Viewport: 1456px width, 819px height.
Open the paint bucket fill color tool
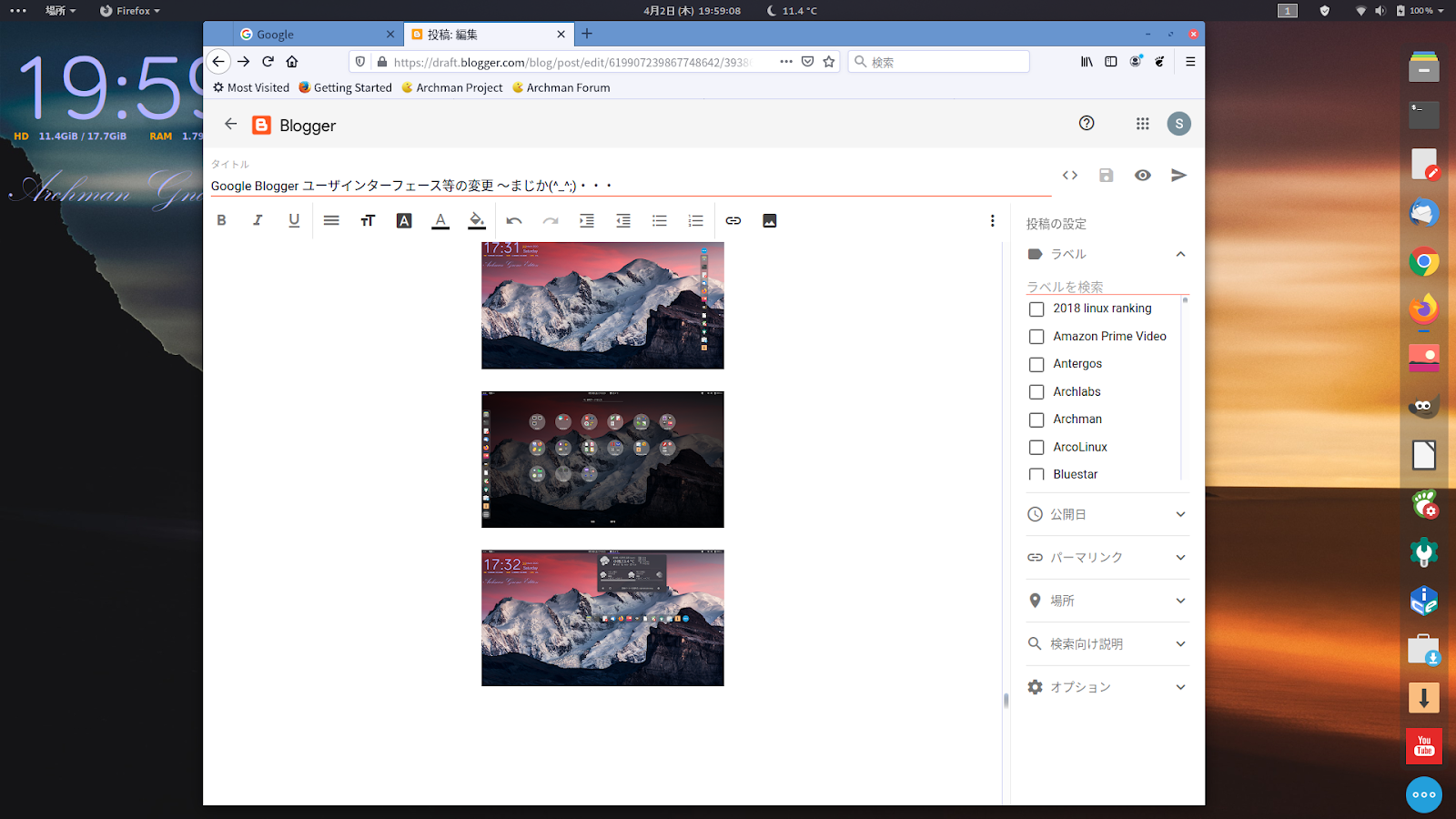477,220
